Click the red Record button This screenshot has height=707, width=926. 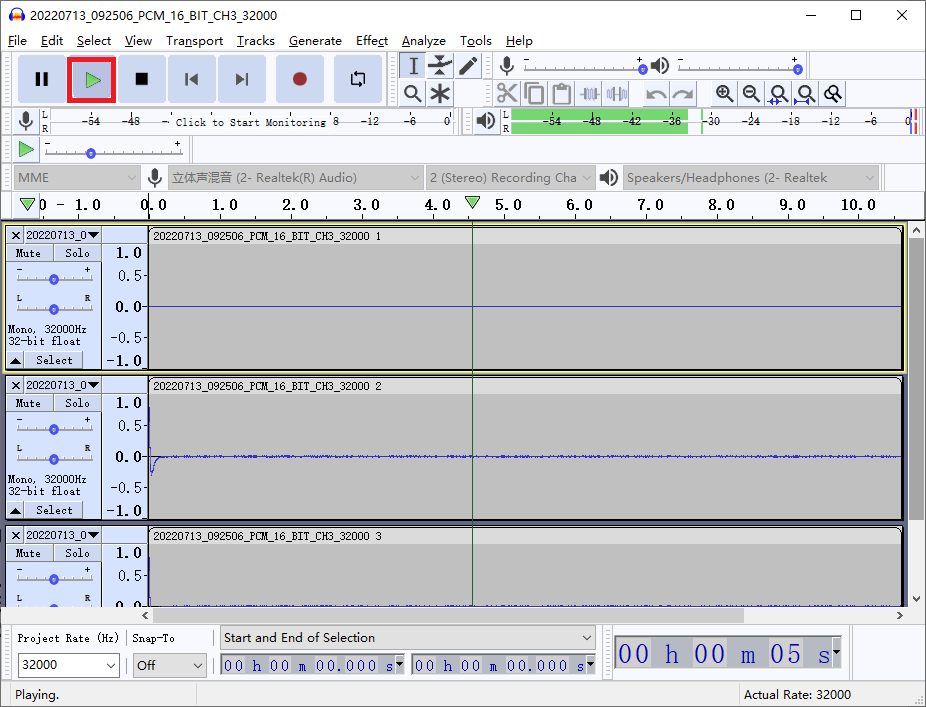click(299, 79)
